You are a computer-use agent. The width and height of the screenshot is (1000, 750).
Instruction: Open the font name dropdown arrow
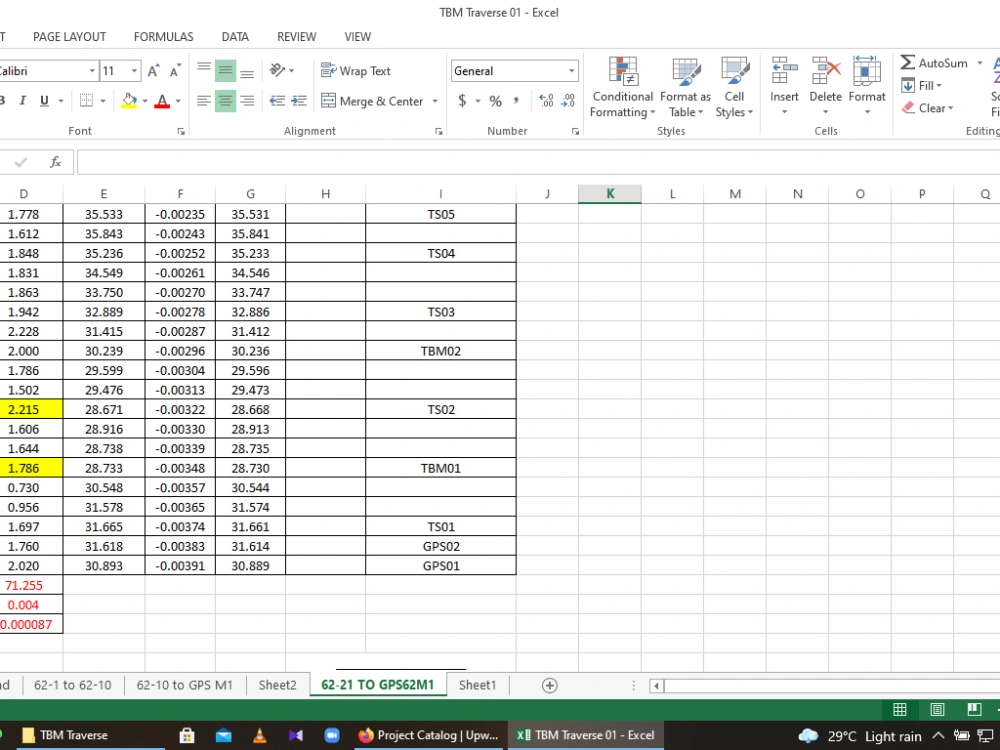tap(92, 71)
